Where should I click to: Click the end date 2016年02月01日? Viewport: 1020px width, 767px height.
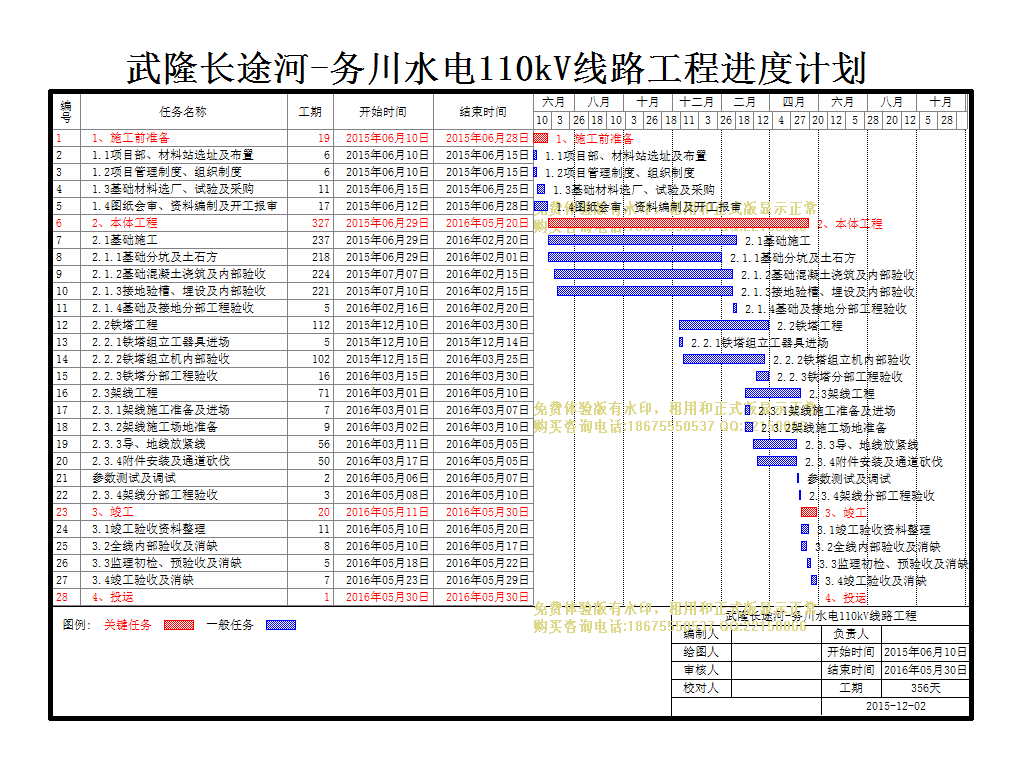click(x=487, y=257)
